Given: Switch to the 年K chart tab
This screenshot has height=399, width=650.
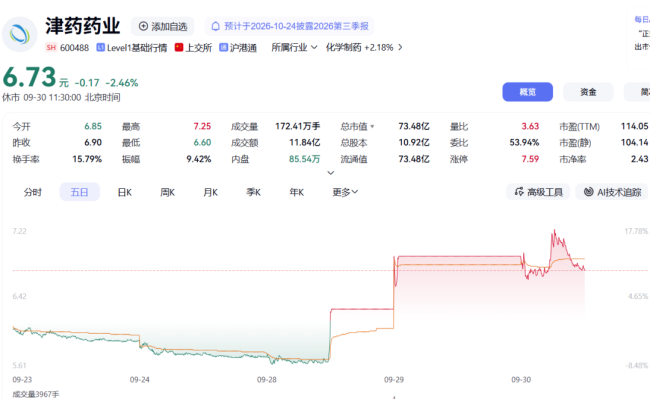Looking at the screenshot, I should (x=296, y=192).
